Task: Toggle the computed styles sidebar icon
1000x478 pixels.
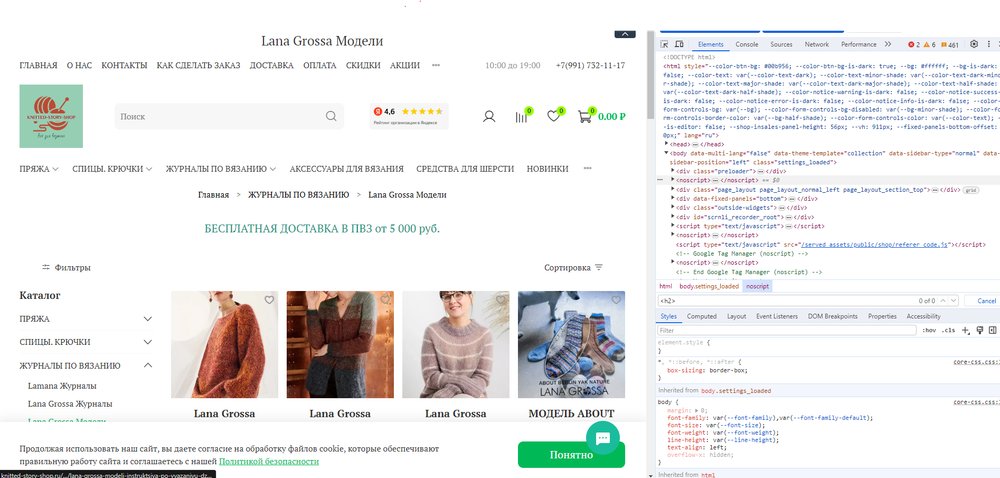Action: pyautogui.click(x=992, y=330)
